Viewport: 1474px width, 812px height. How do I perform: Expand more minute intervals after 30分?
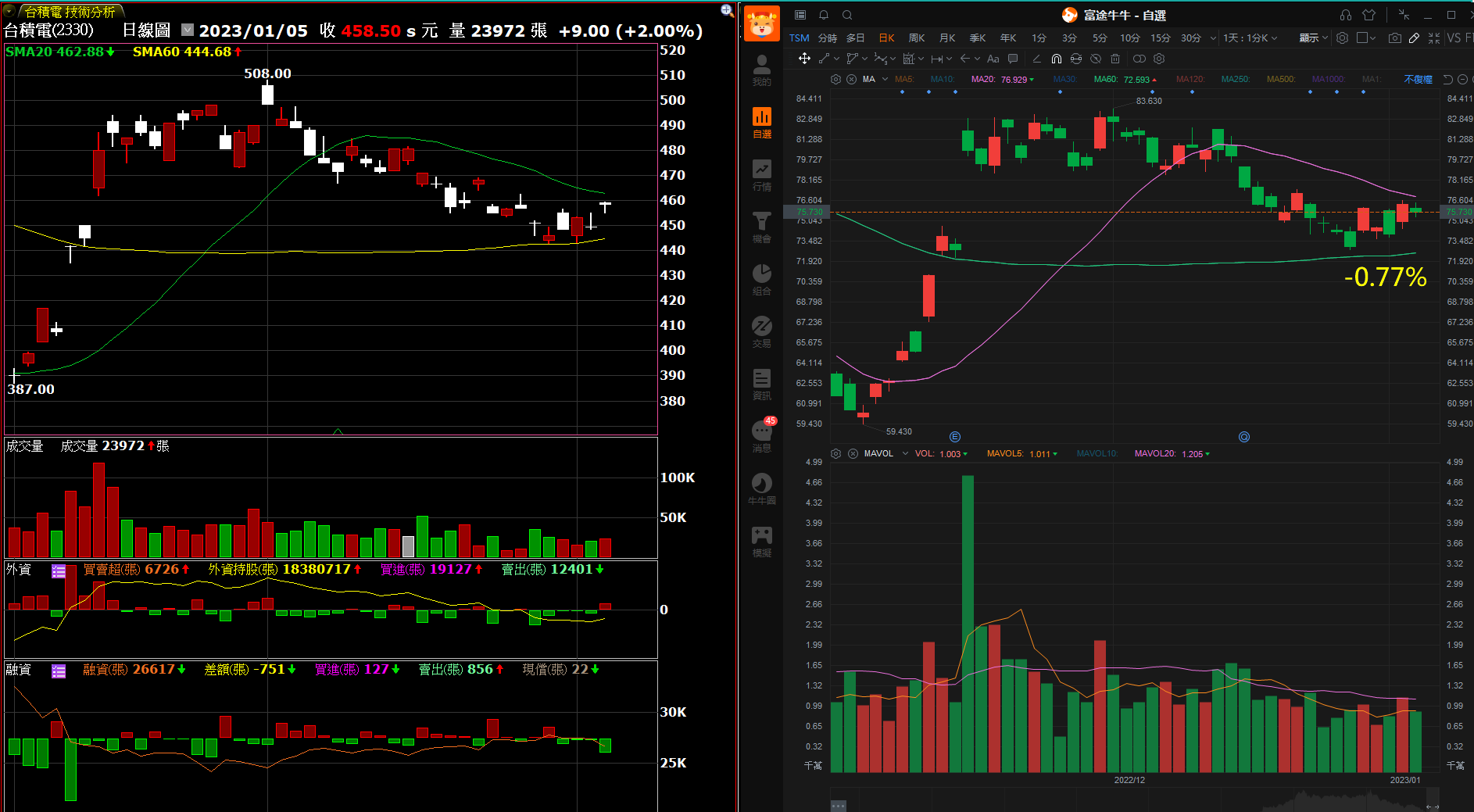click(1213, 38)
